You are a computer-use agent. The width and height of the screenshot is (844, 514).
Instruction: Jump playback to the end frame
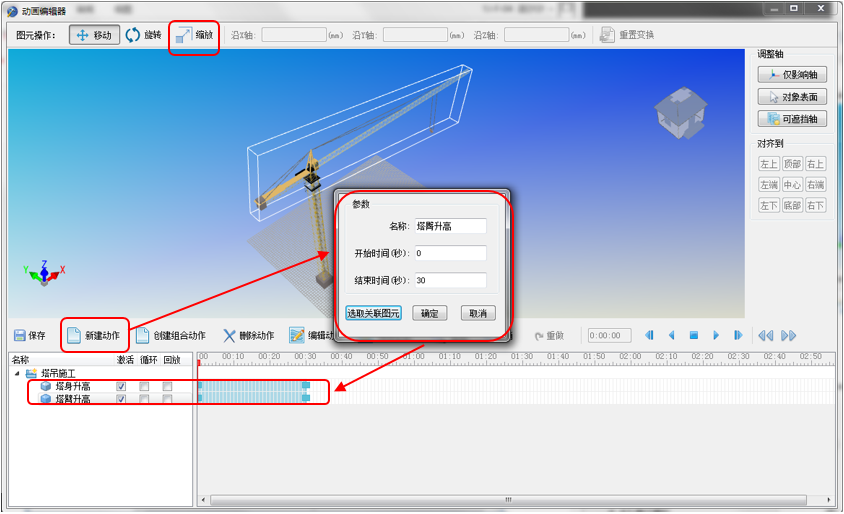(x=738, y=335)
